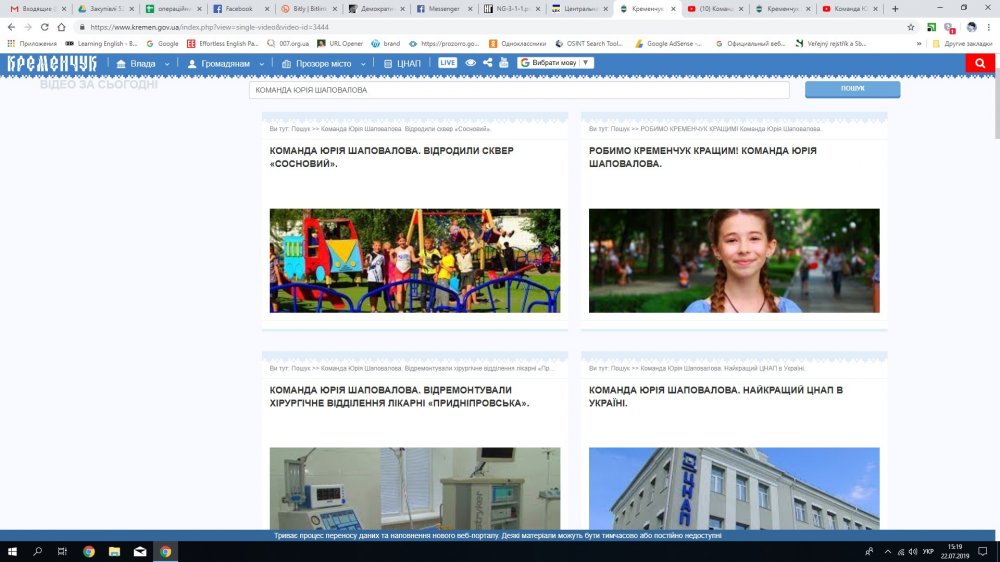Open the sitemap icon beside share
The width and height of the screenshot is (1000, 562).
503,63
